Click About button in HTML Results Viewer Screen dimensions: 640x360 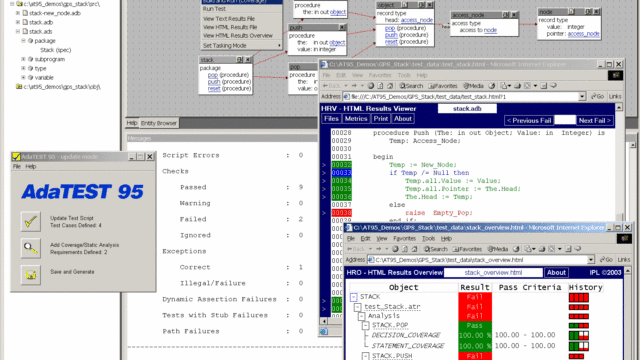click(x=402, y=119)
